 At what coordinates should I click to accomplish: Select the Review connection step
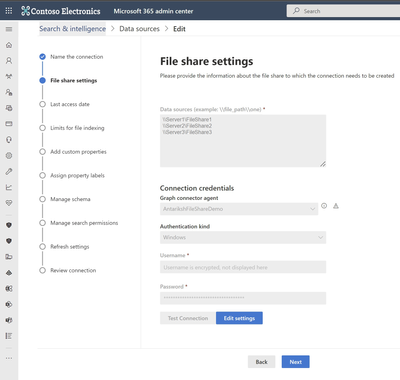68,270
